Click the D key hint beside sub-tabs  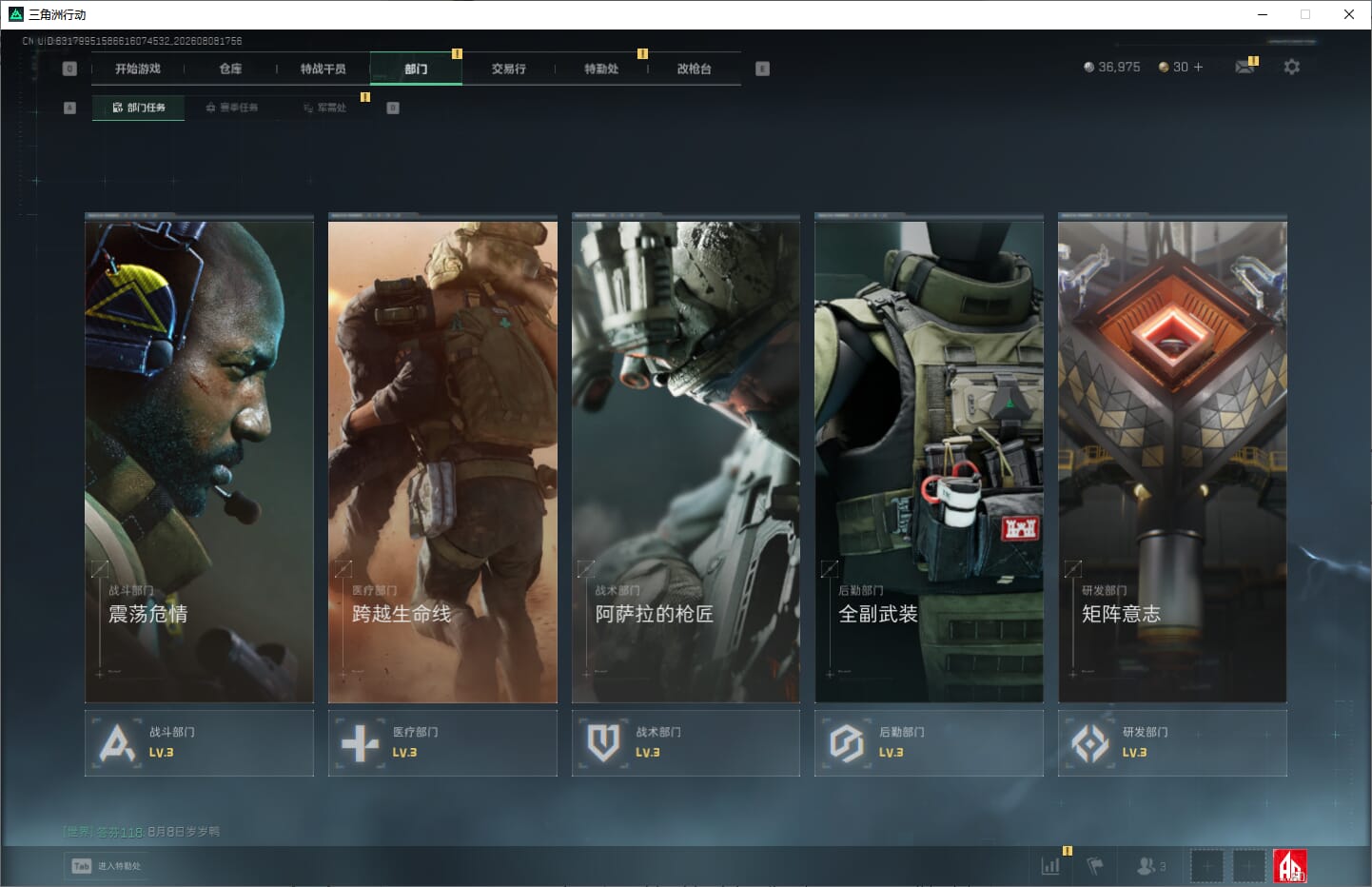pos(393,108)
